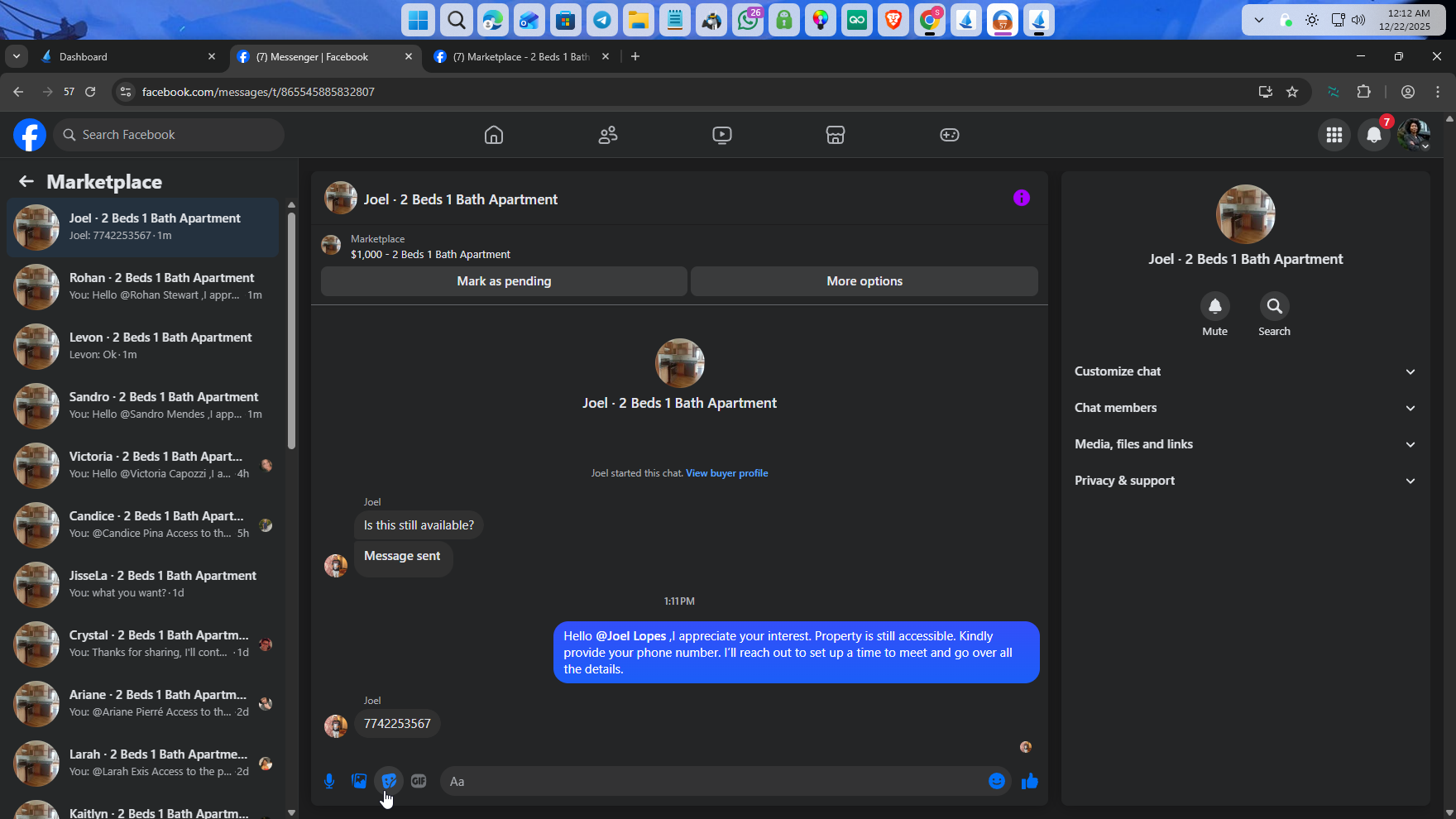Open Marketplace listing $1,000 - 2 Beds 1 Bath
Screen dimensions: 1456x819
[430, 255]
